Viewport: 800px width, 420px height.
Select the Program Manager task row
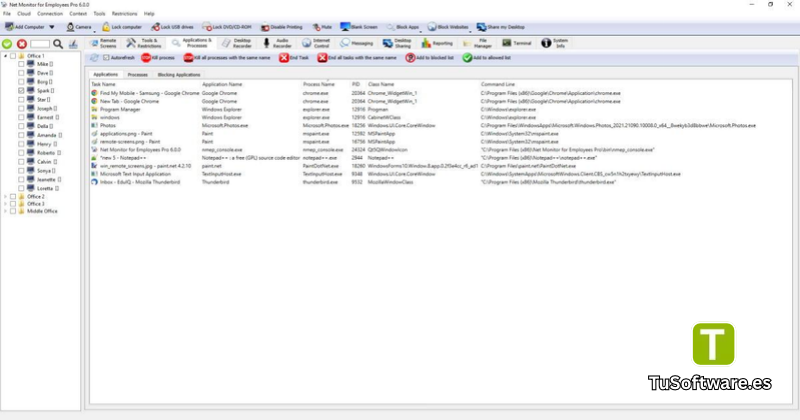click(x=441, y=109)
